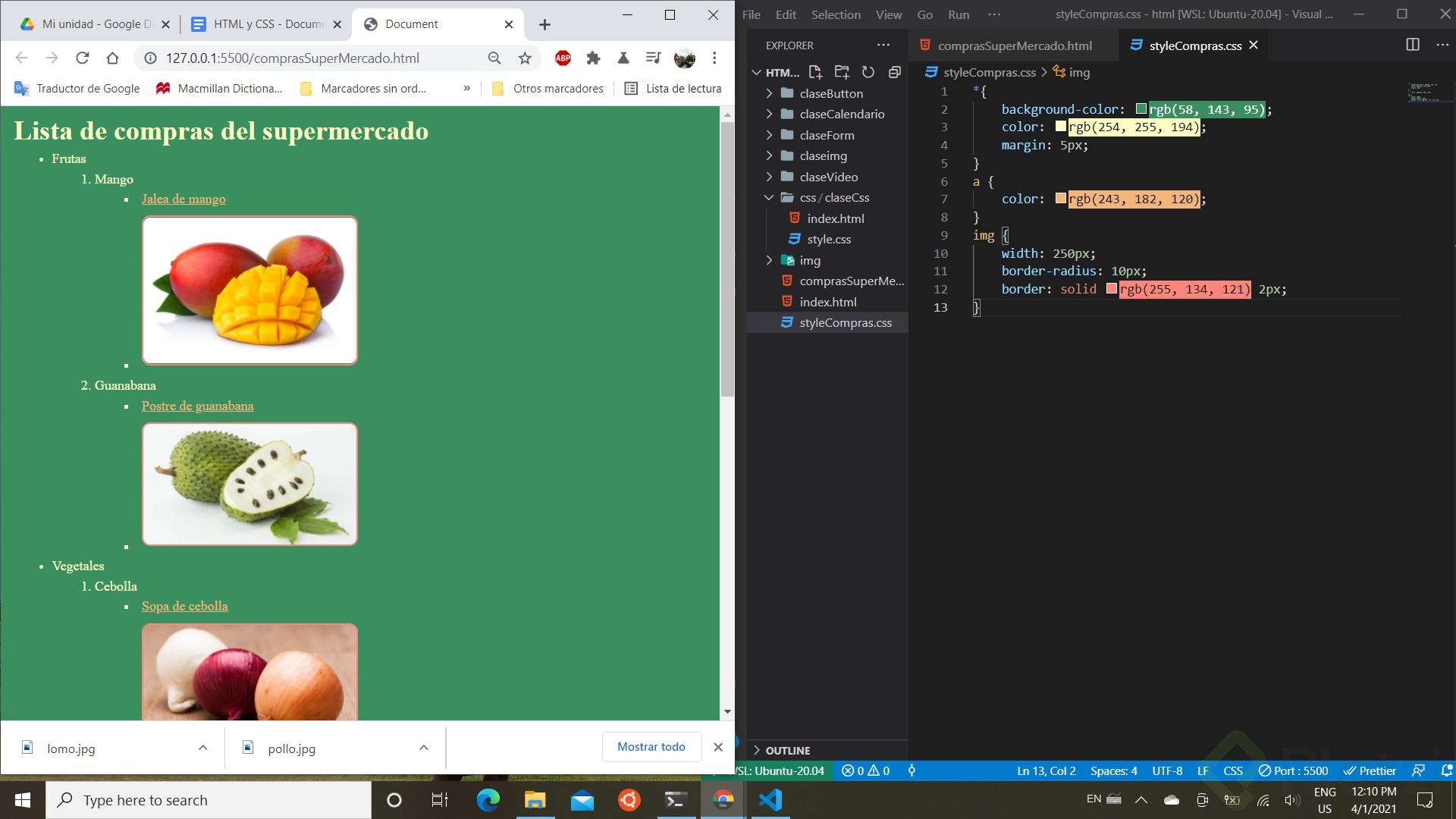Expand the claseButton folder
The image size is (1456, 819).
click(x=830, y=93)
